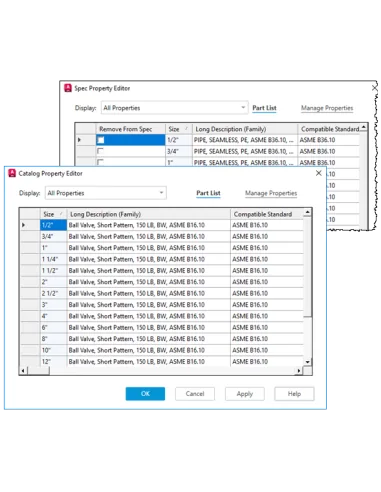Click the Ball Valve description in the 2" row
Image resolution: width=381 pixels, height=492 pixels.
pyautogui.click(x=149, y=282)
